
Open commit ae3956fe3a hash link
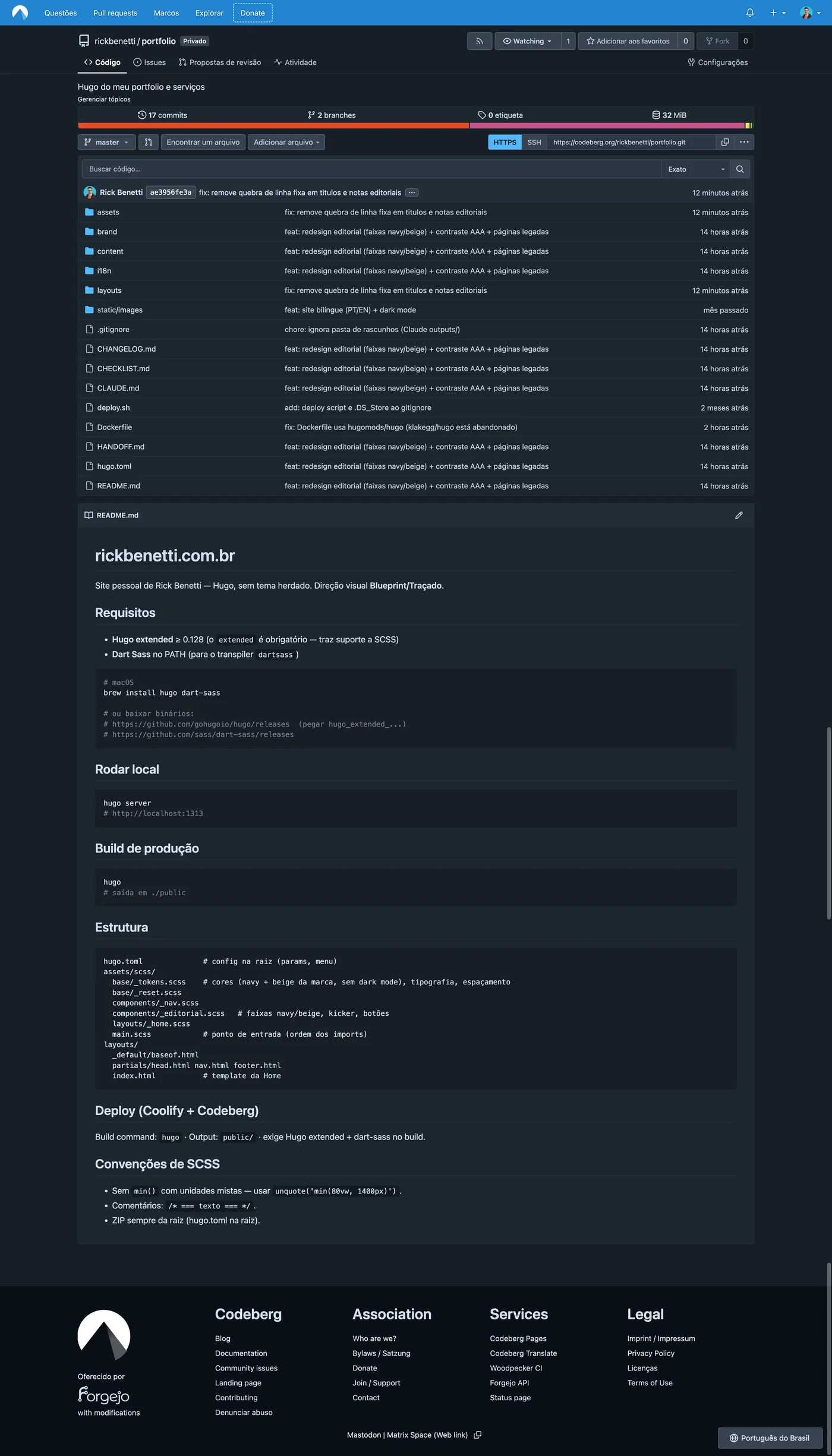coord(171,192)
